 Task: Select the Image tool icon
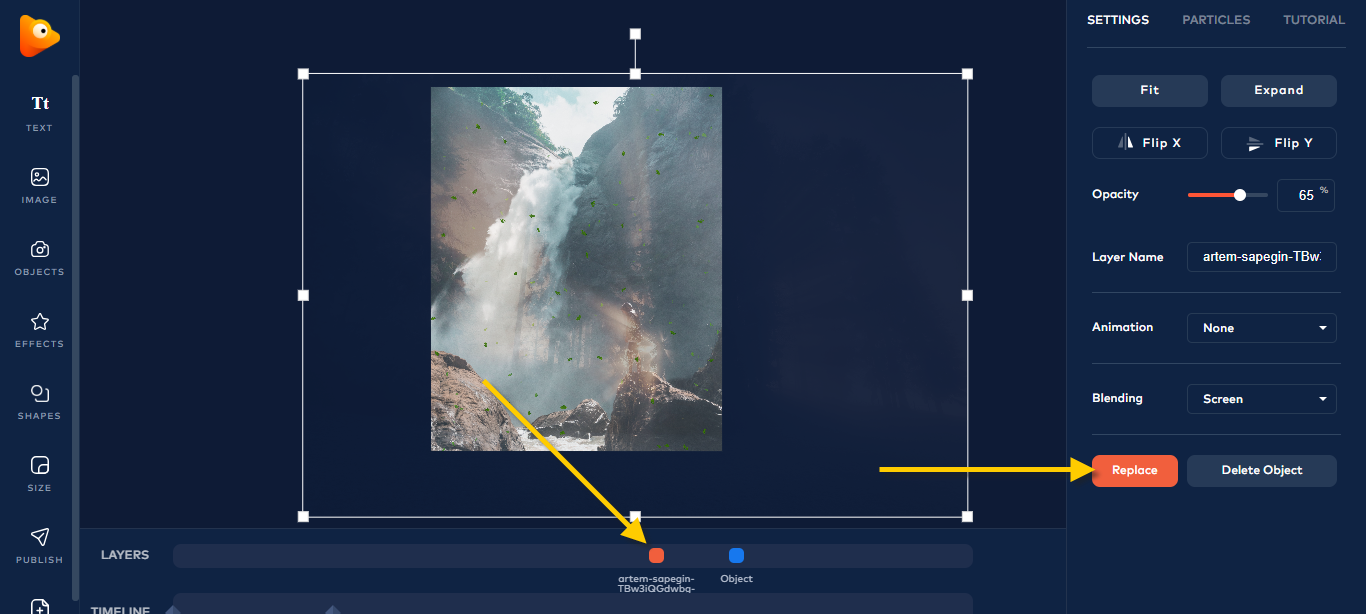(x=40, y=177)
